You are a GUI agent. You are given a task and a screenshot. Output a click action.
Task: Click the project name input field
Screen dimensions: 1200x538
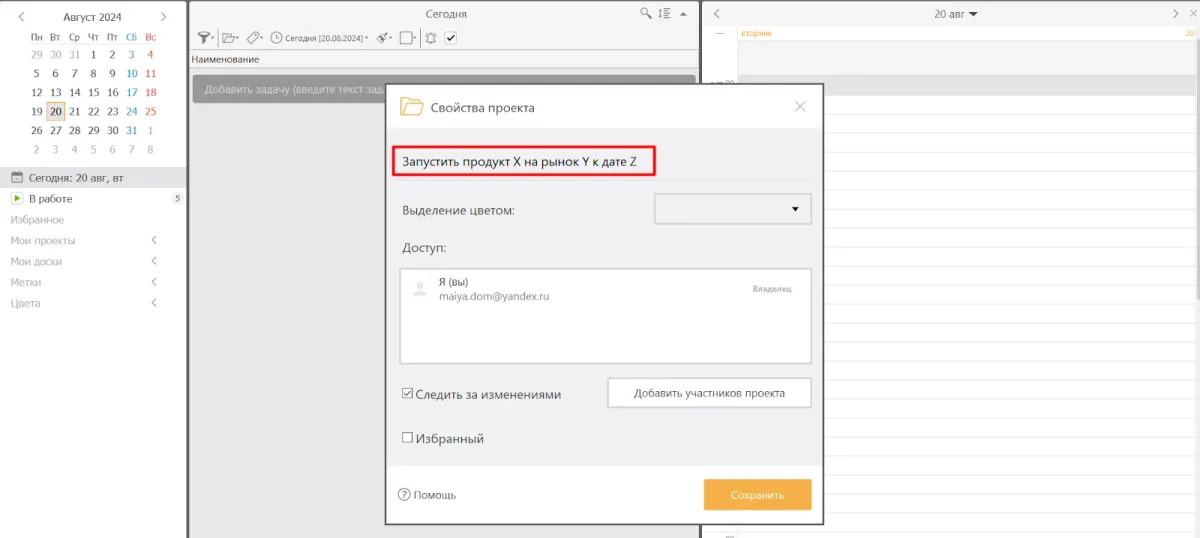point(523,162)
